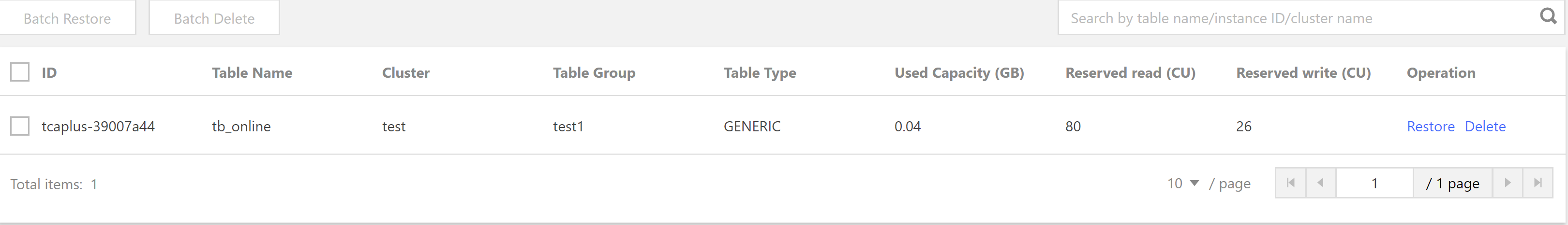This screenshot has width=1568, height=225.
Task: Click the Batch Delete button
Action: click(214, 18)
